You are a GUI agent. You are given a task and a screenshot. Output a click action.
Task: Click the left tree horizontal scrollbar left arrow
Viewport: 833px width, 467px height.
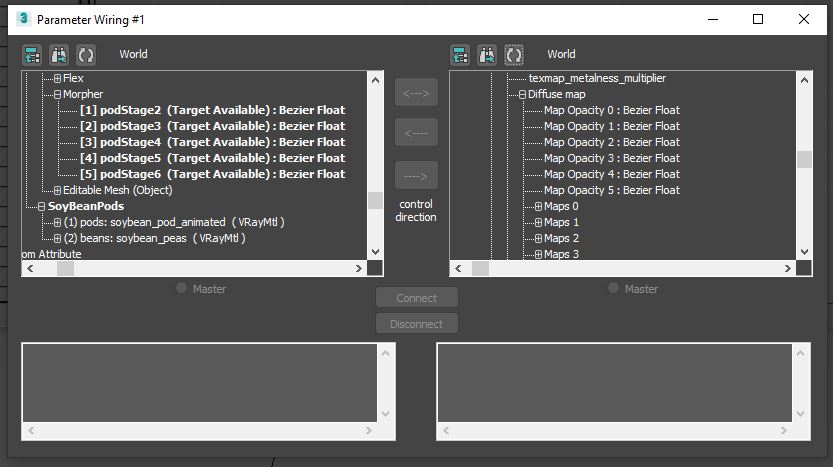point(30,268)
